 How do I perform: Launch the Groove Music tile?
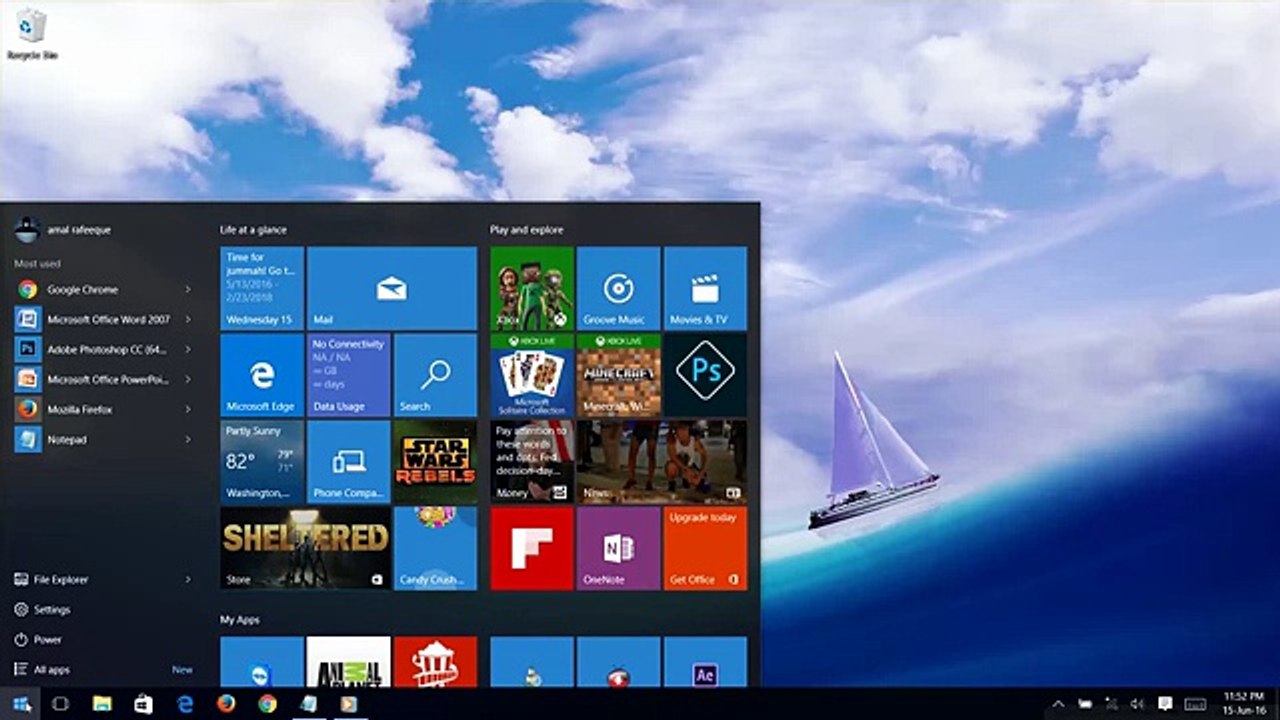pyautogui.click(x=618, y=288)
